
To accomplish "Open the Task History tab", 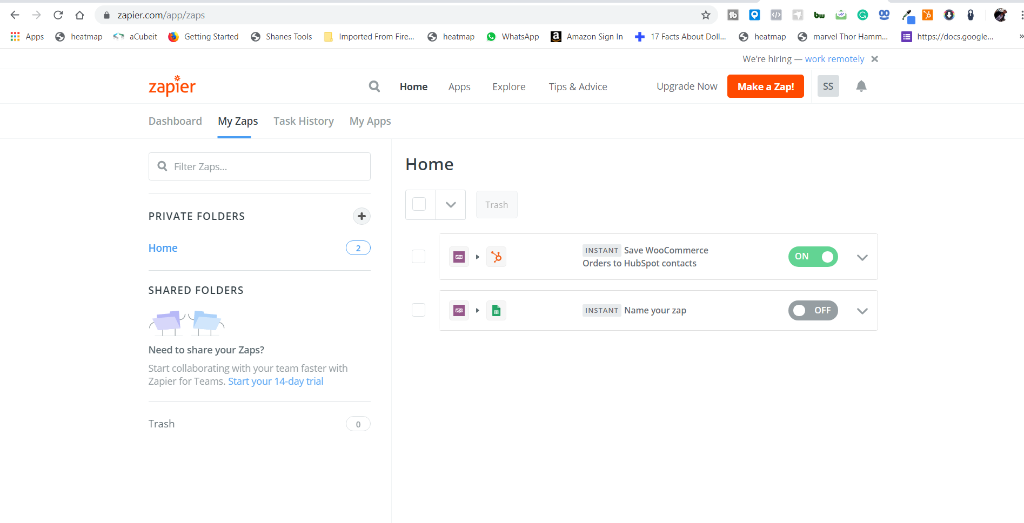I will pyautogui.click(x=304, y=121).
